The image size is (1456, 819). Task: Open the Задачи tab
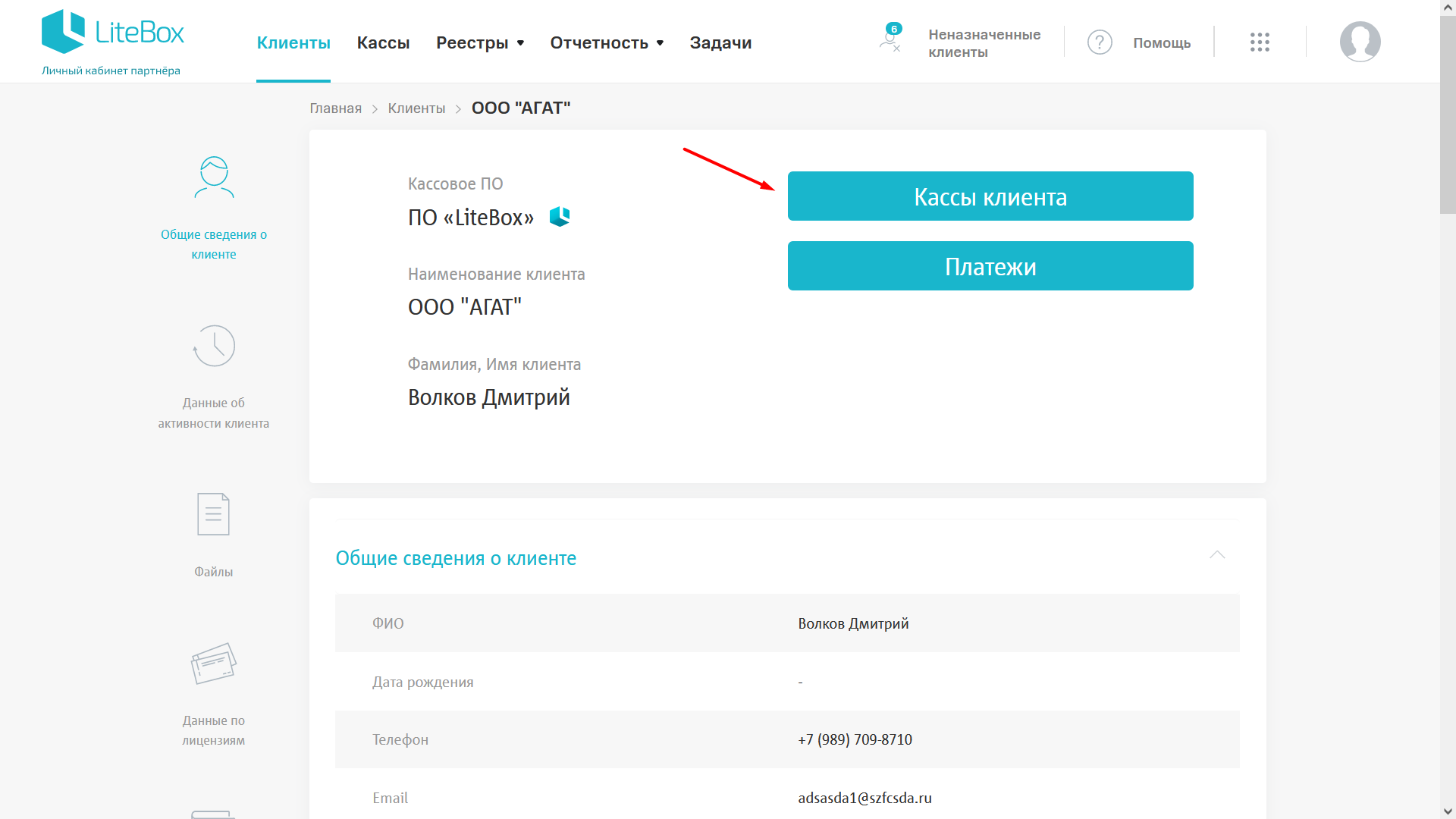[720, 43]
